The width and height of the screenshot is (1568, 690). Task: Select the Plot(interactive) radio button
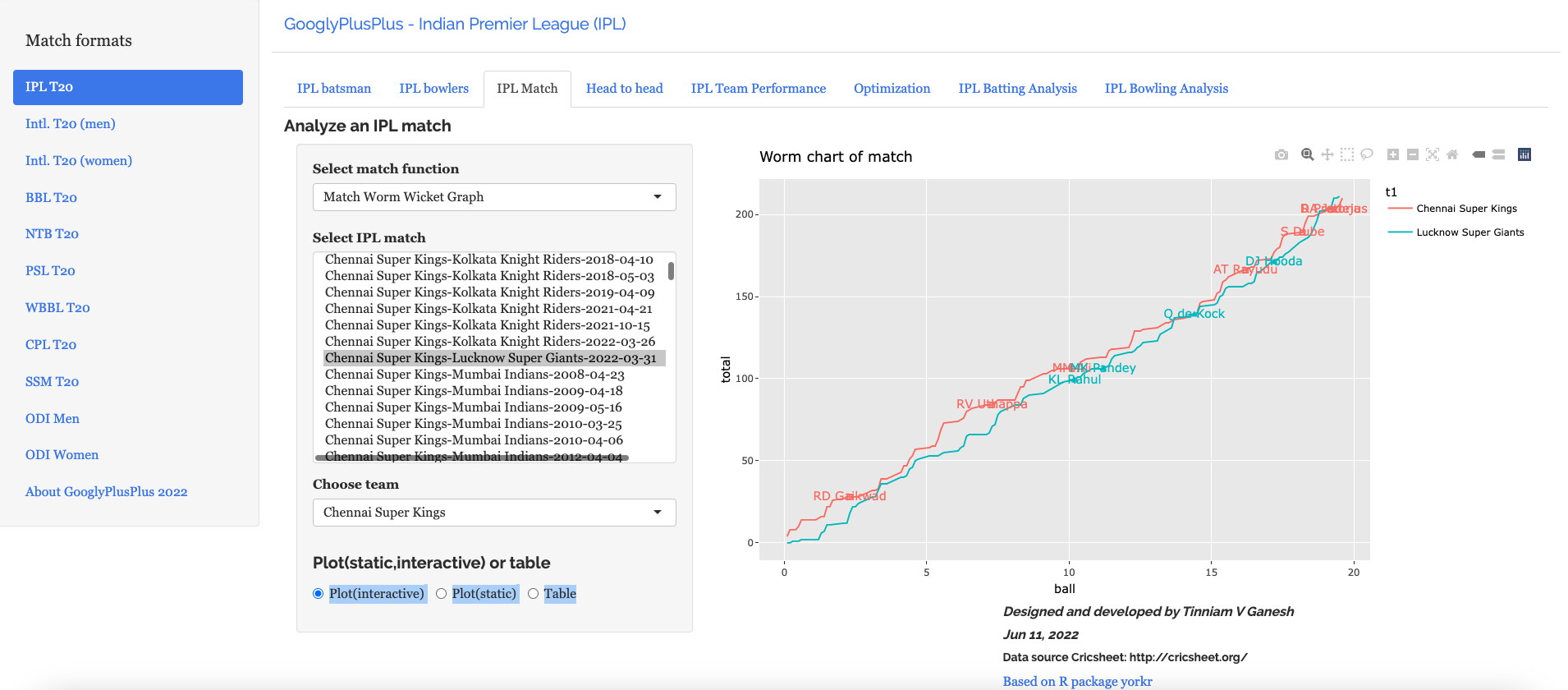point(319,594)
